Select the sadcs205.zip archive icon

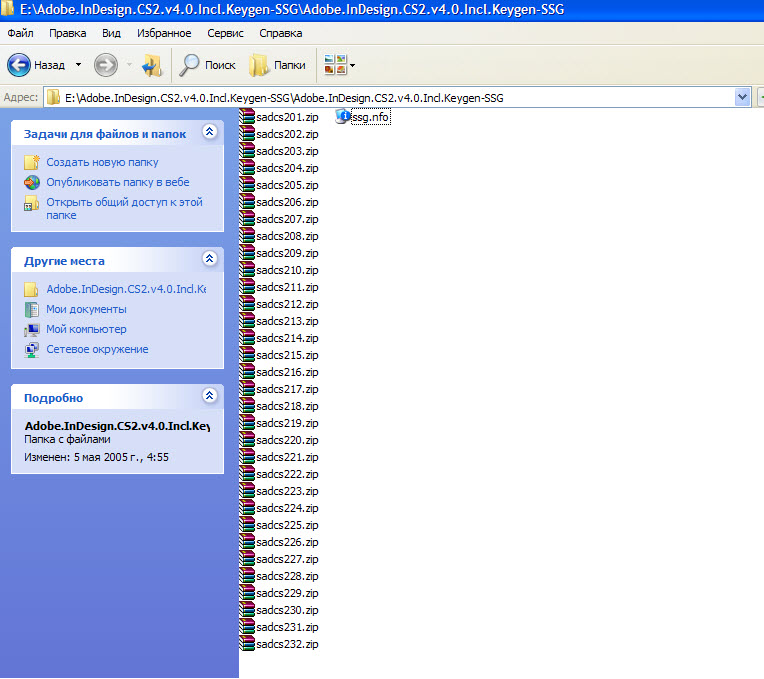click(247, 185)
